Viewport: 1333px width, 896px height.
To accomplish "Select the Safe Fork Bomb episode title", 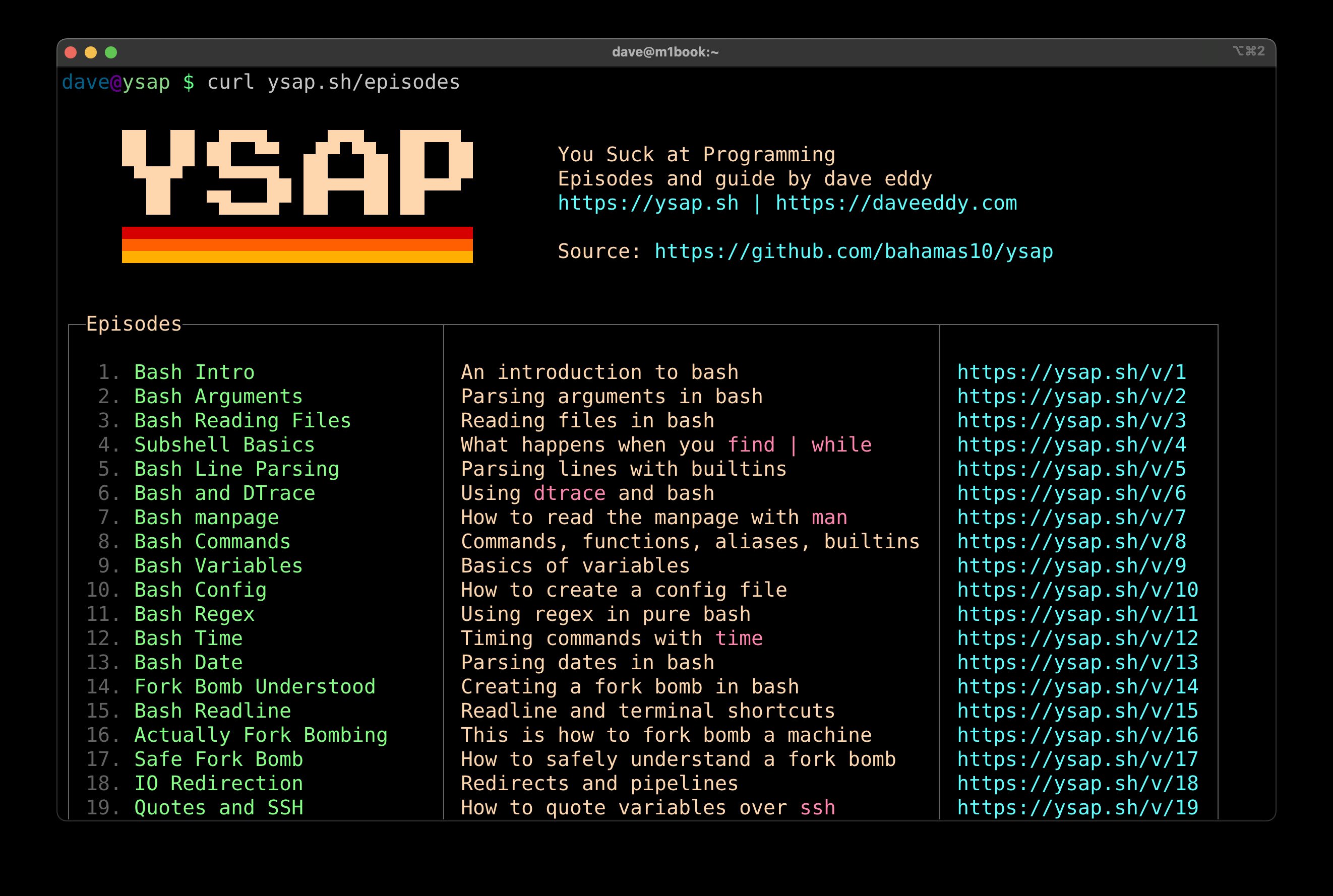I will click(218, 759).
